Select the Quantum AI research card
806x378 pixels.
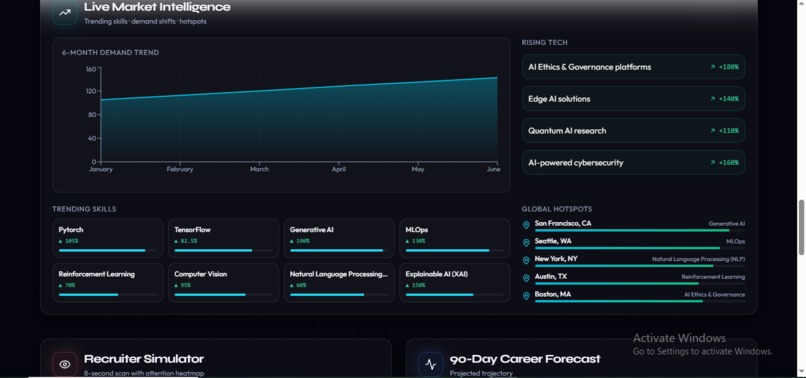point(633,131)
